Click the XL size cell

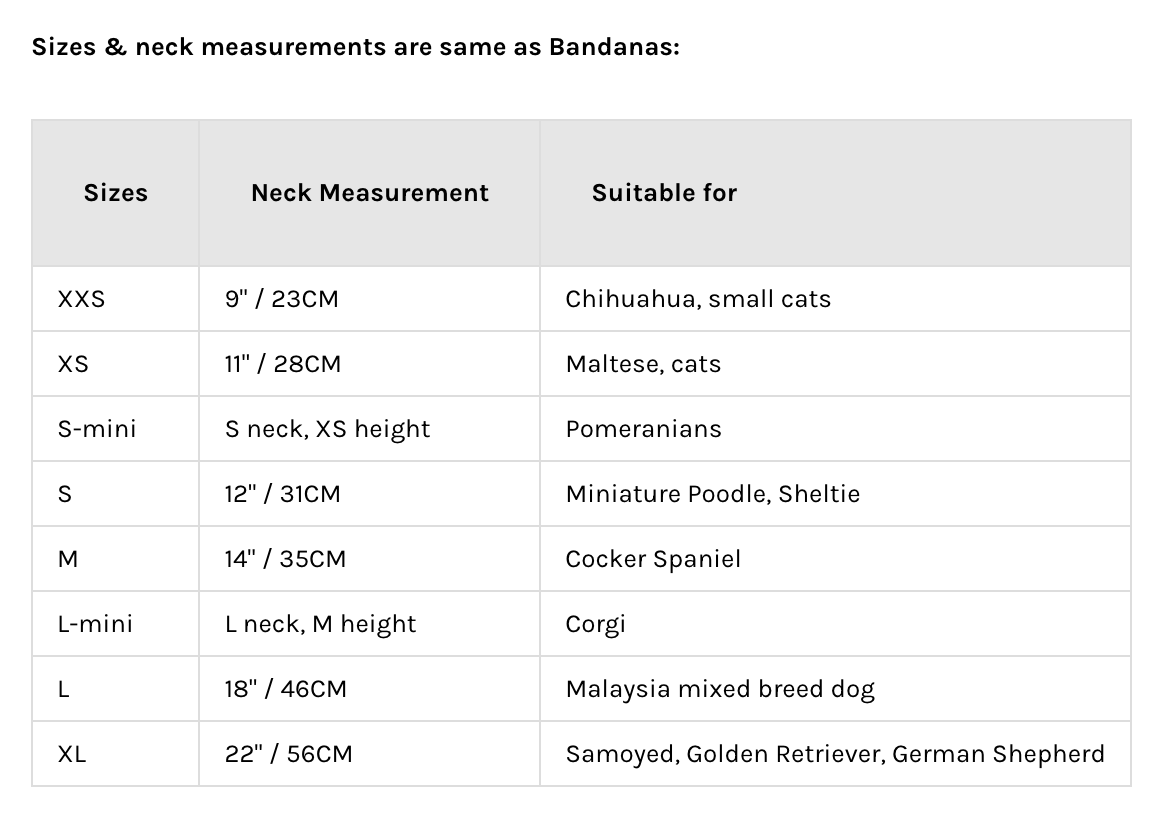point(72,754)
